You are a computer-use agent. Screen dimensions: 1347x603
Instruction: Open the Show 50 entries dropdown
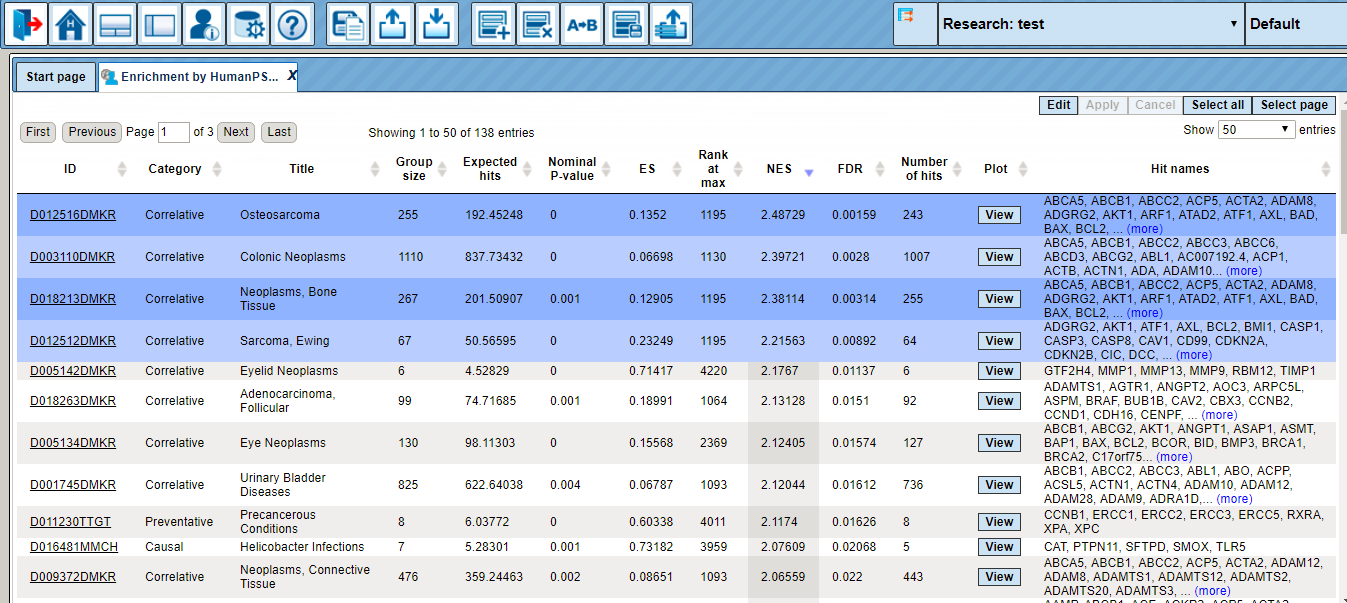point(1257,130)
